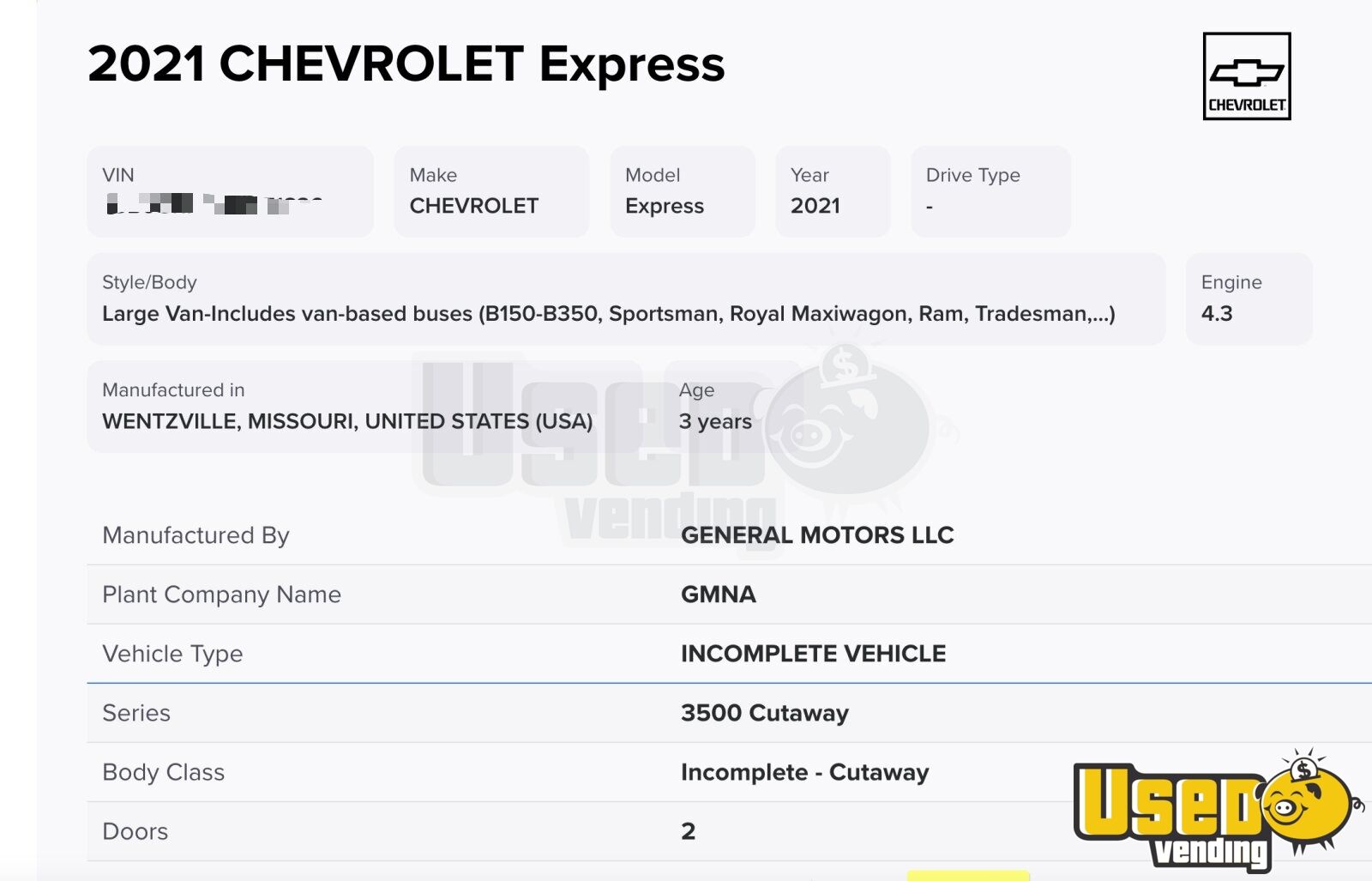Screen dimensions: 1372x881
Task: Select the Model Express card
Action: (x=683, y=191)
